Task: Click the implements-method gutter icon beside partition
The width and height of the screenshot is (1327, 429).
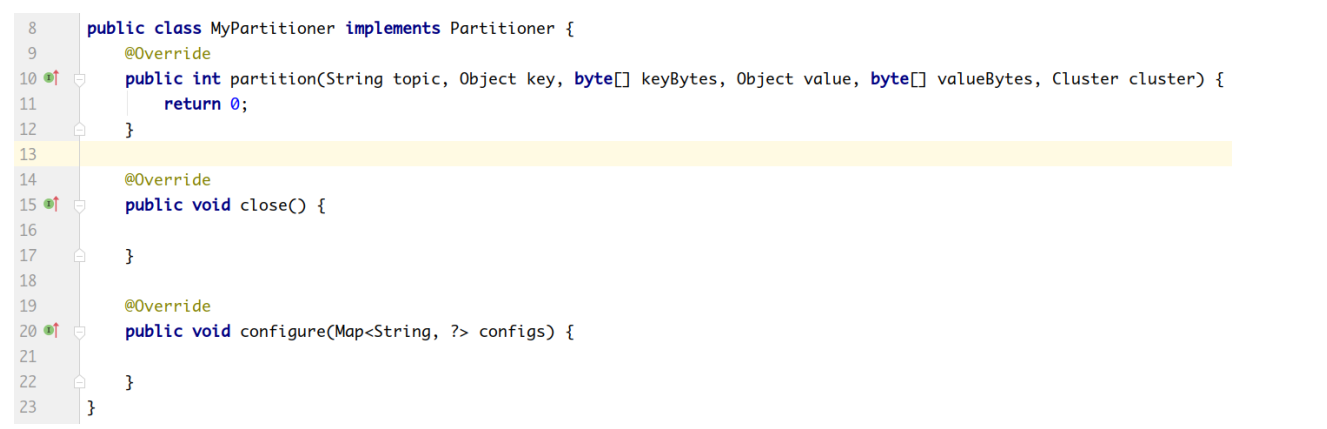Action: click(51, 78)
